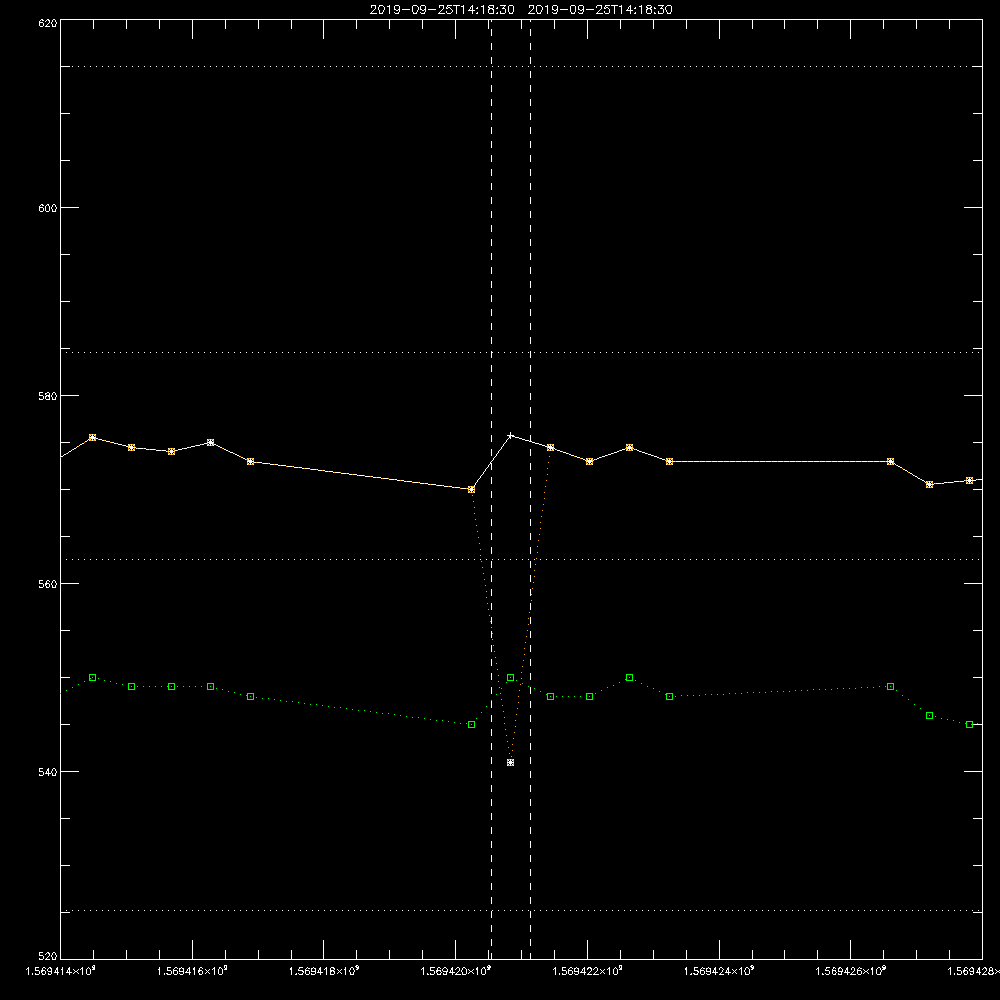Image resolution: width=1000 pixels, height=1000 pixels.
Task: Click the 1.569420×10⁹ x-axis label
Action: coord(456,971)
